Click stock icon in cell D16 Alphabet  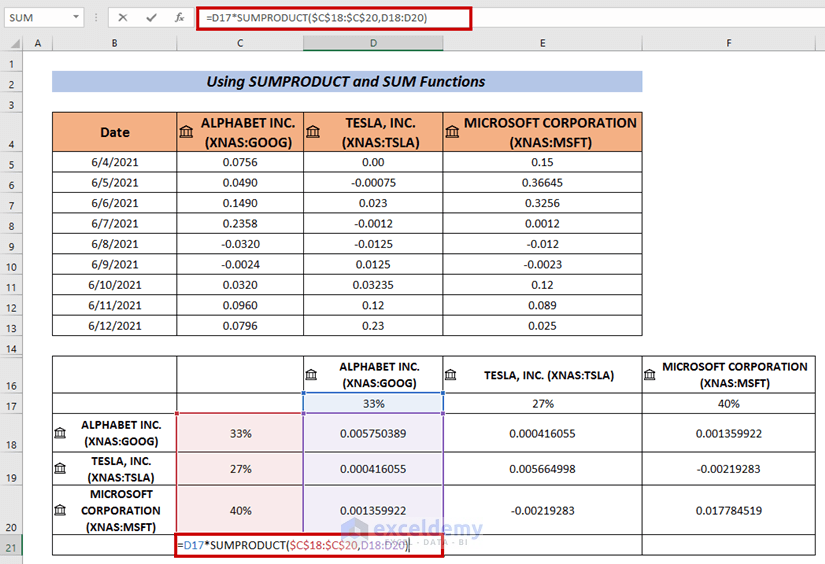point(311,375)
